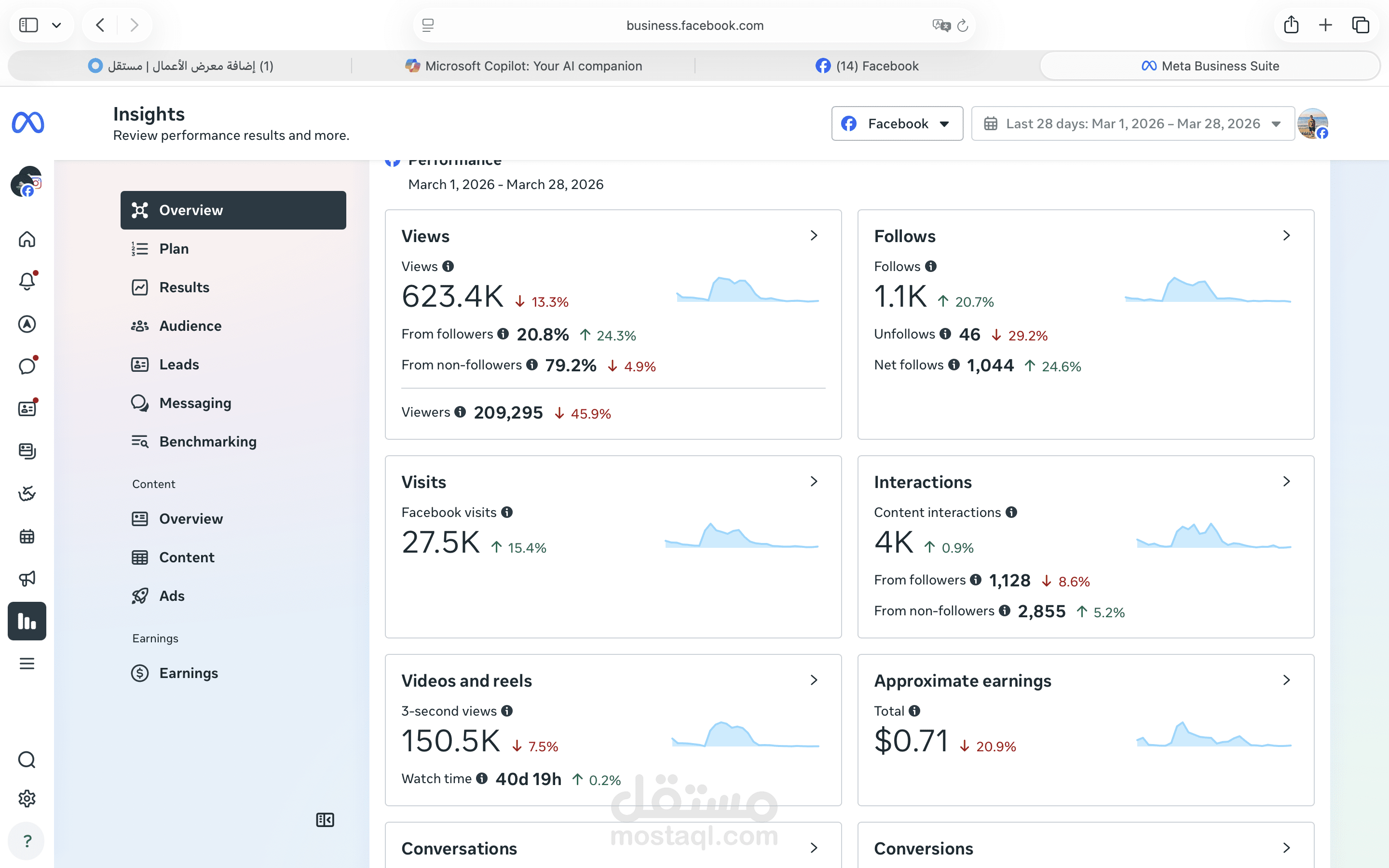This screenshot has height=868, width=1389.
Task: Open the Facebook platform dropdown
Action: (x=897, y=123)
